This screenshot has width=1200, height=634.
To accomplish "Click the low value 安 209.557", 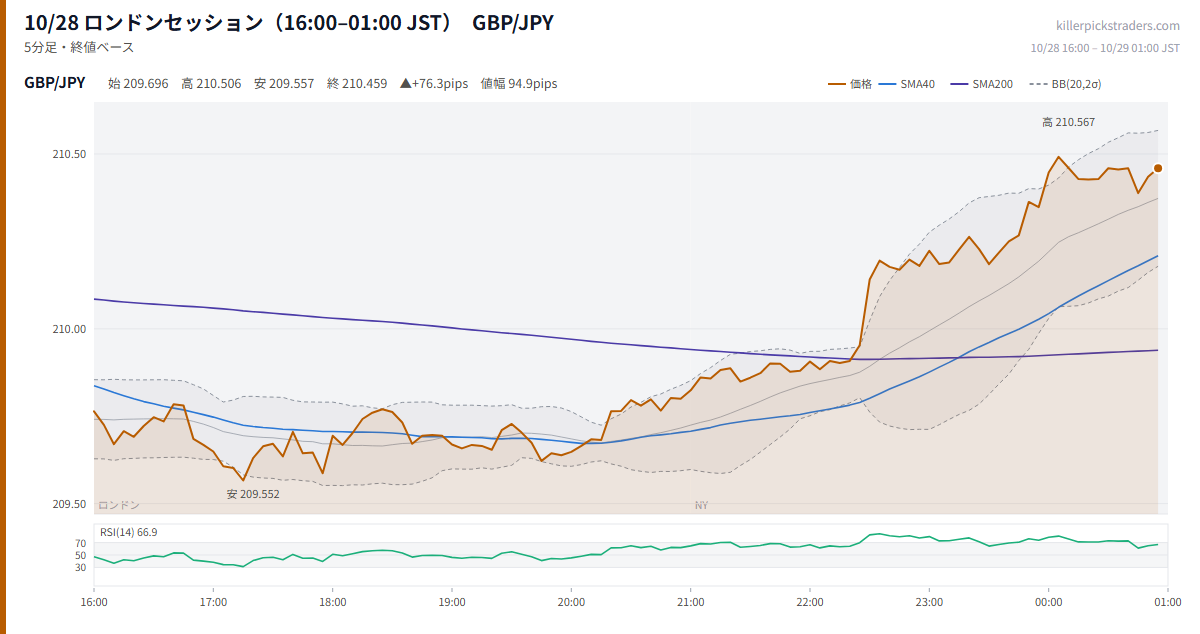I will pos(284,84).
